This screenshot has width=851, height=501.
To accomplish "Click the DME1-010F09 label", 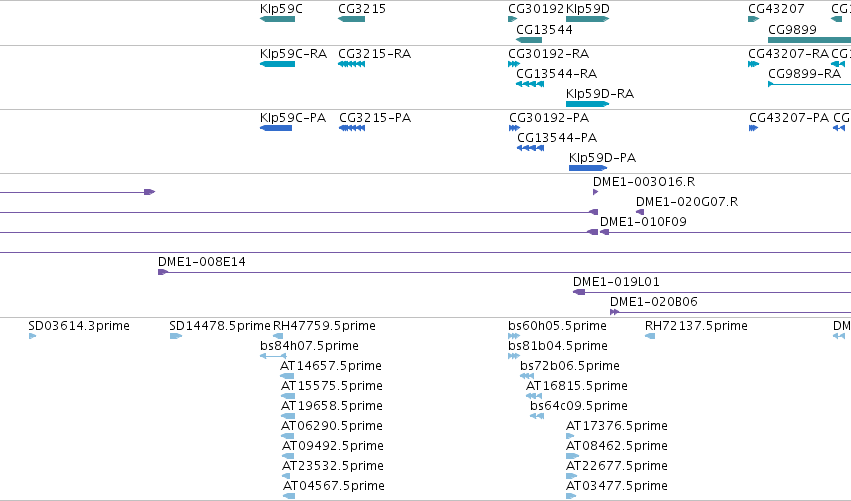I will [643, 222].
